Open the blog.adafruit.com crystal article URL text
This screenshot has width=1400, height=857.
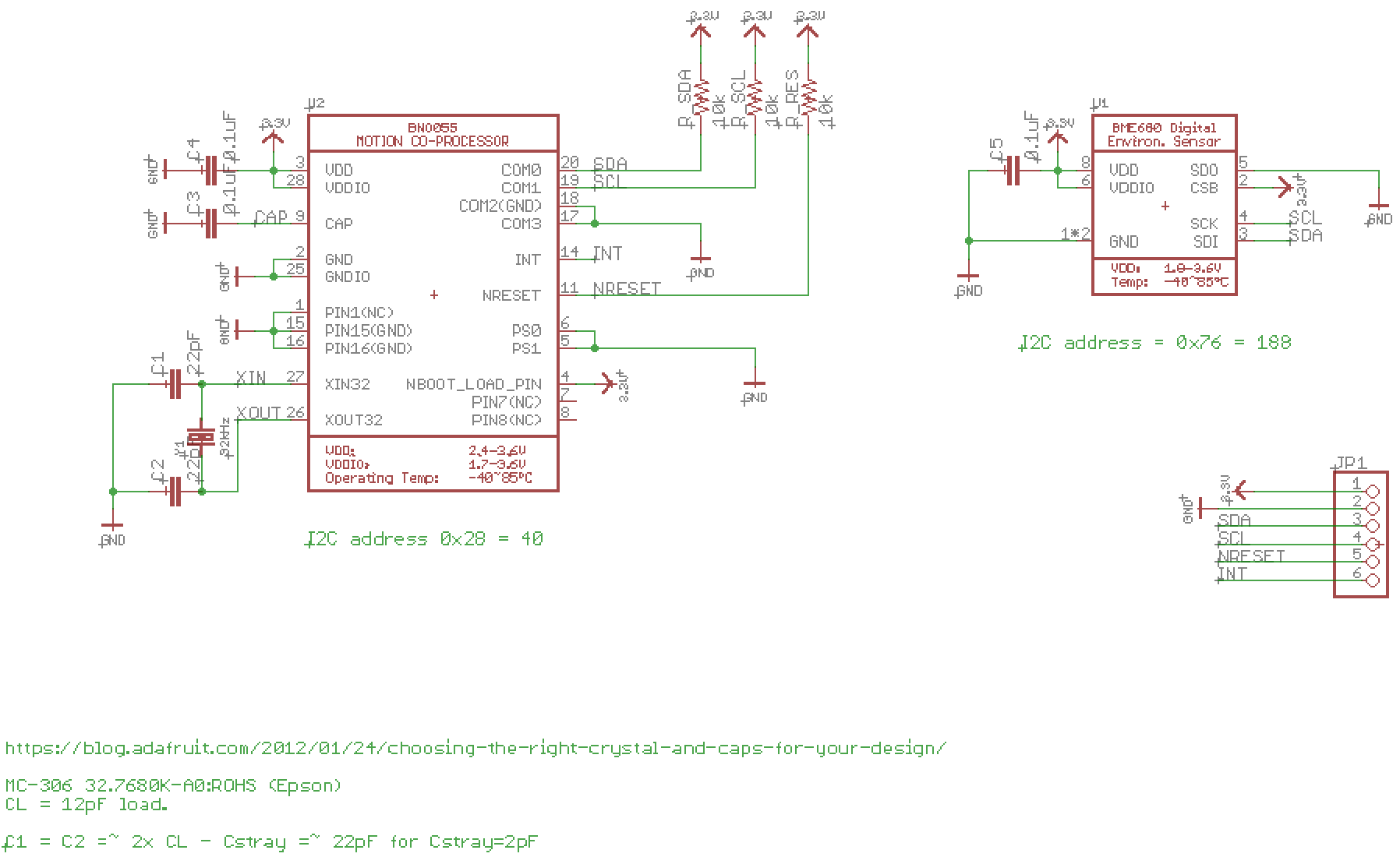click(476, 749)
